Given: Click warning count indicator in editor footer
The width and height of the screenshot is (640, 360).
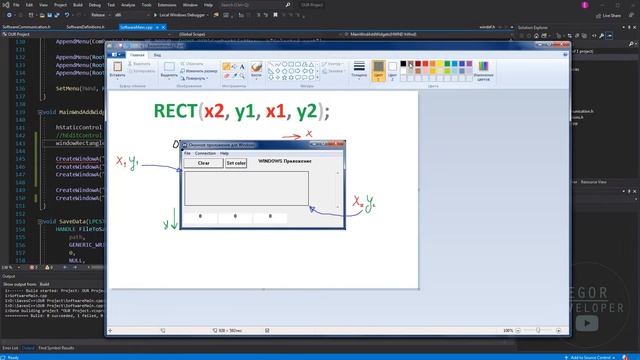Looking at the screenshot, I should click(x=49, y=267).
